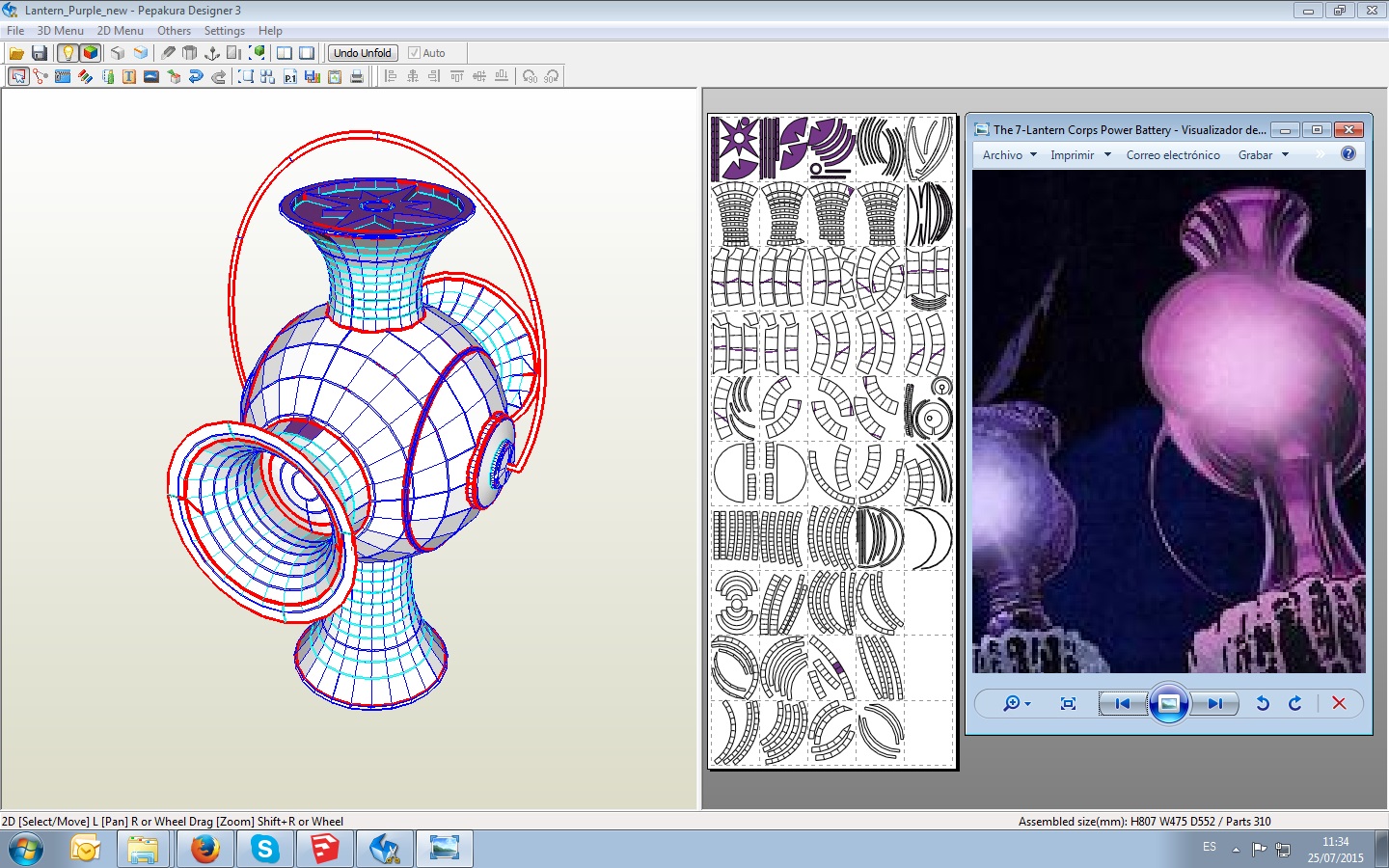The image size is (1389, 868).
Task: Click the Undo Unfold button
Action: (x=363, y=53)
